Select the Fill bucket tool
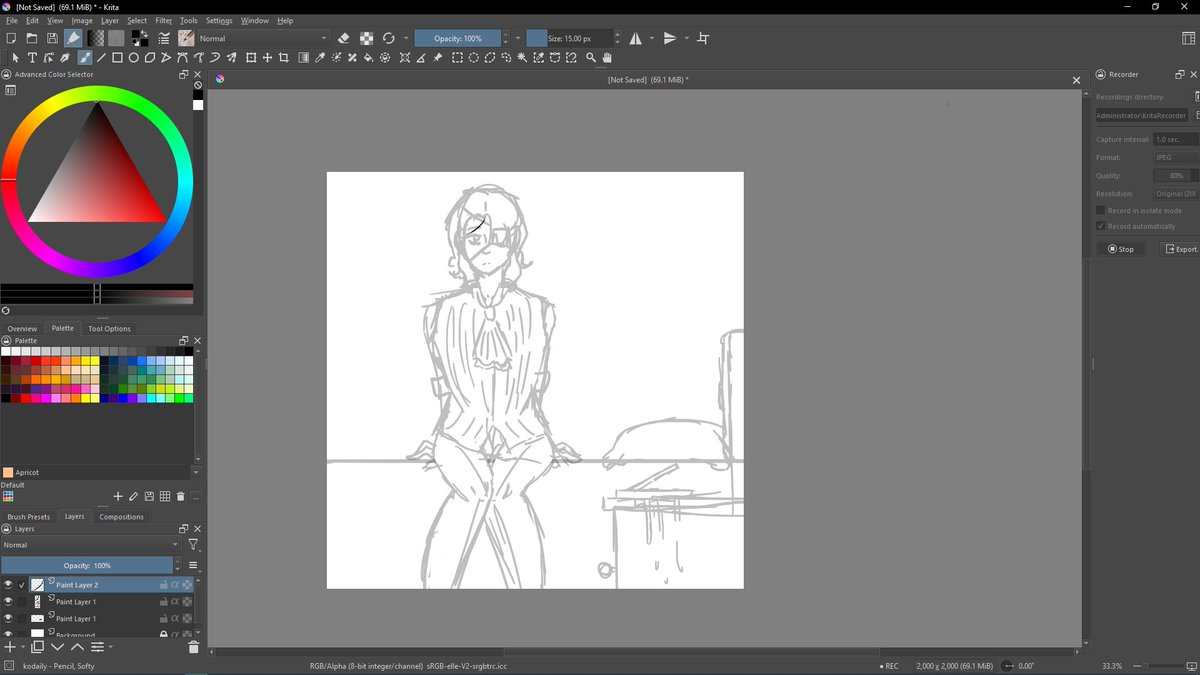Screen dimensions: 1200x675 [368, 58]
